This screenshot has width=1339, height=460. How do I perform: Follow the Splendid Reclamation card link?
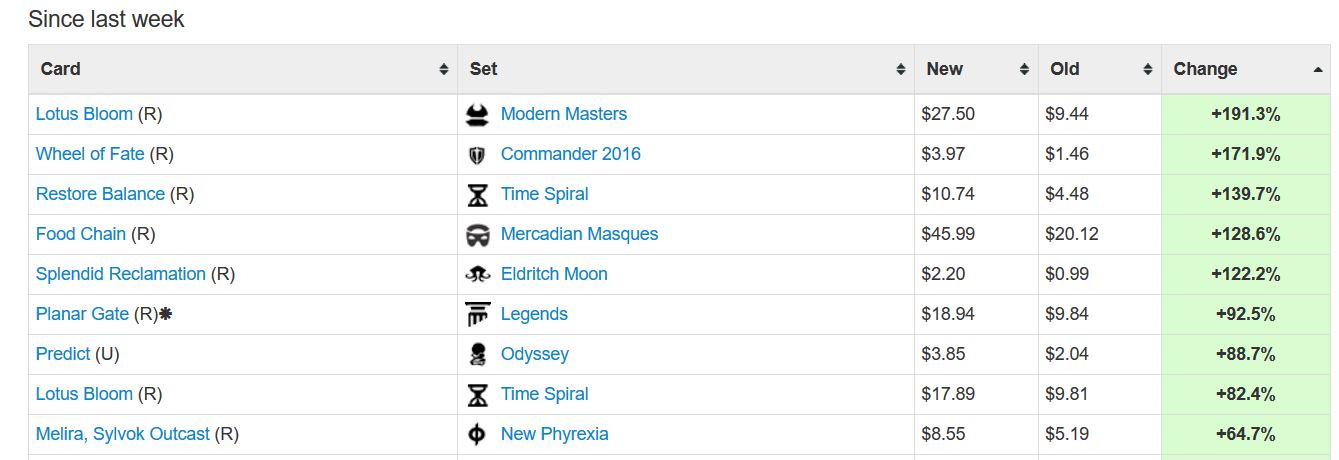coord(121,274)
